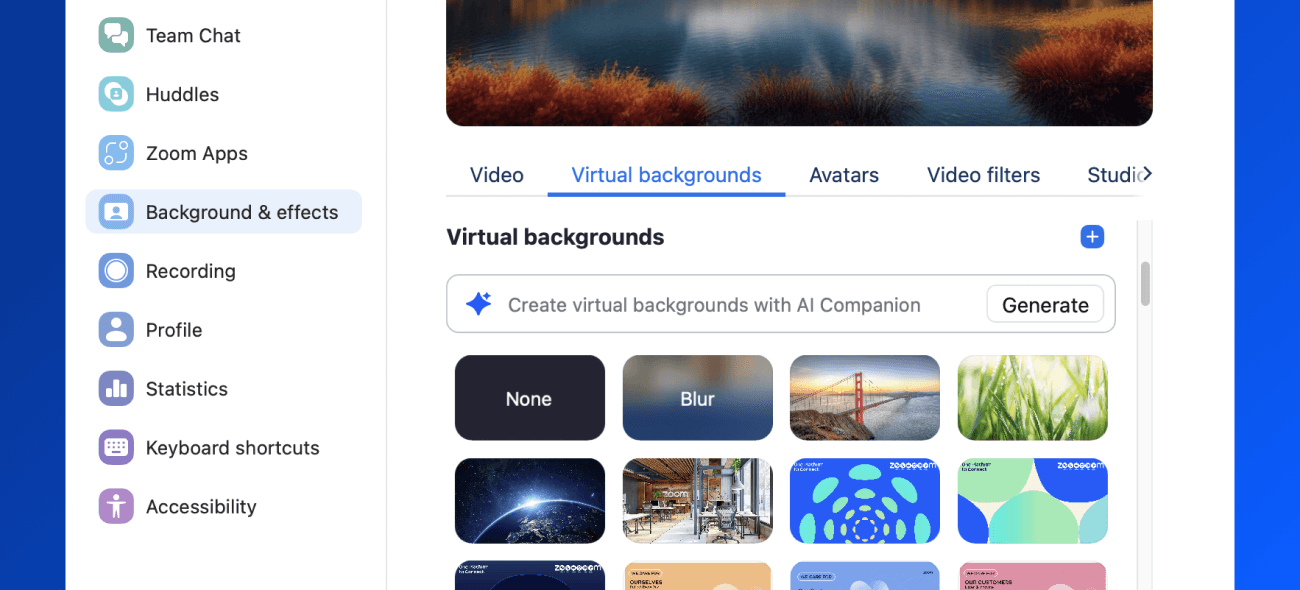This screenshot has height=590, width=1300.
Task: Choose the Zoom office interior background
Action: [698, 501]
